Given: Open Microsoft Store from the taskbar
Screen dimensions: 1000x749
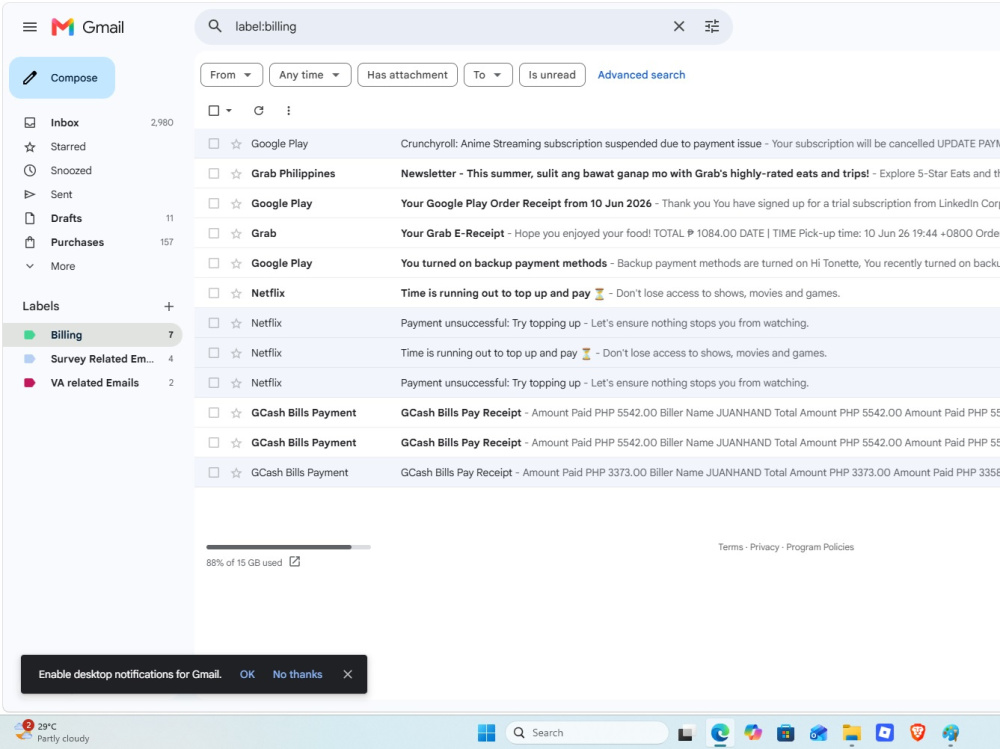Looking at the screenshot, I should tap(786, 733).
